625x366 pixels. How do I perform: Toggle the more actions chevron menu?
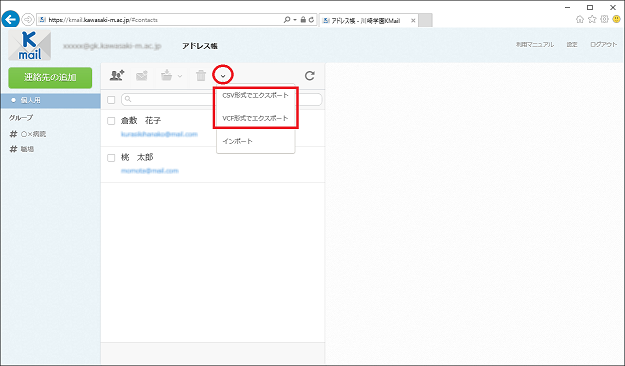223,75
